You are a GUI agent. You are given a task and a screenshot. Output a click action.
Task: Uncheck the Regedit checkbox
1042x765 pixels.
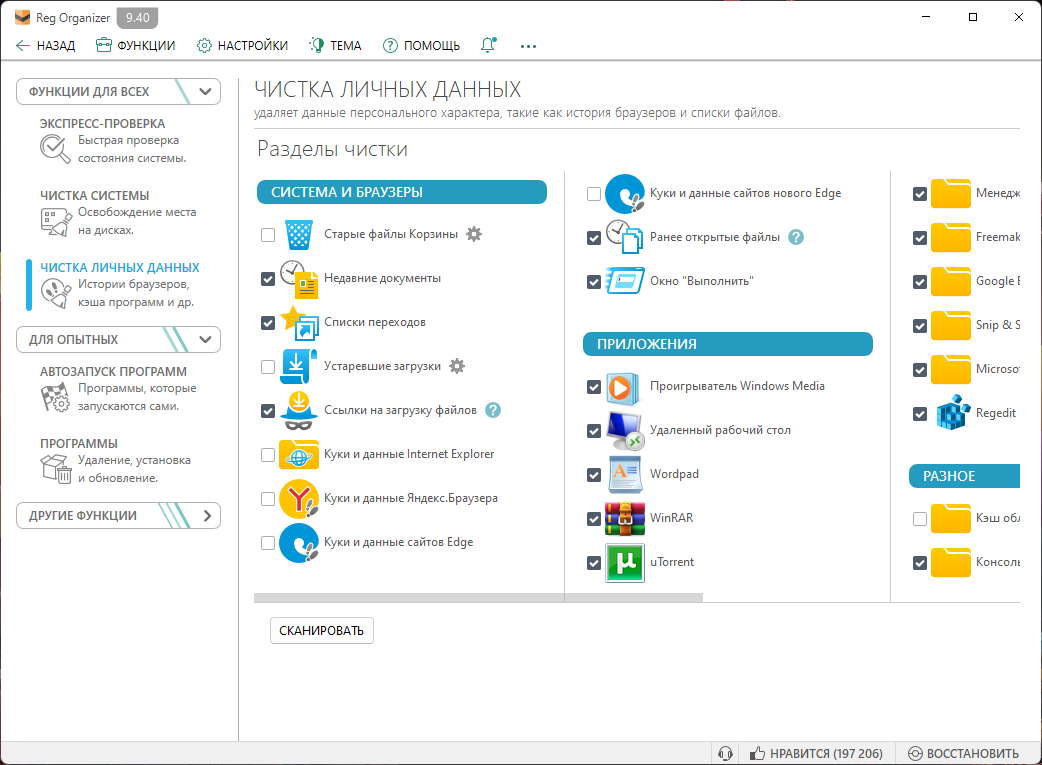(x=920, y=414)
